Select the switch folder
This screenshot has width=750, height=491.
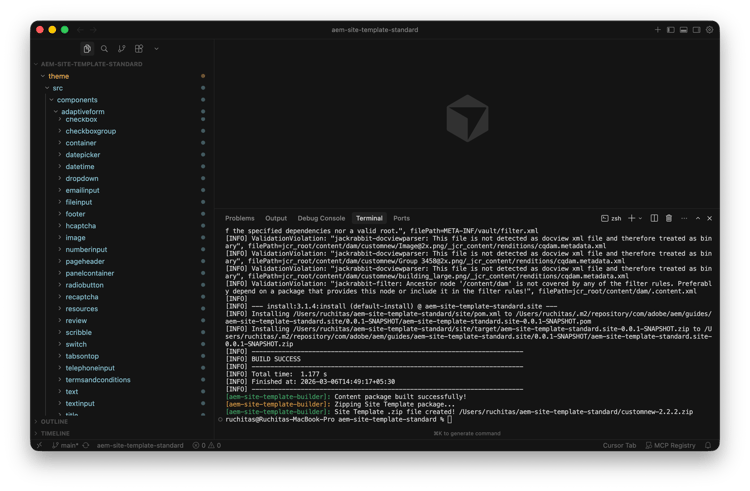click(122, 344)
